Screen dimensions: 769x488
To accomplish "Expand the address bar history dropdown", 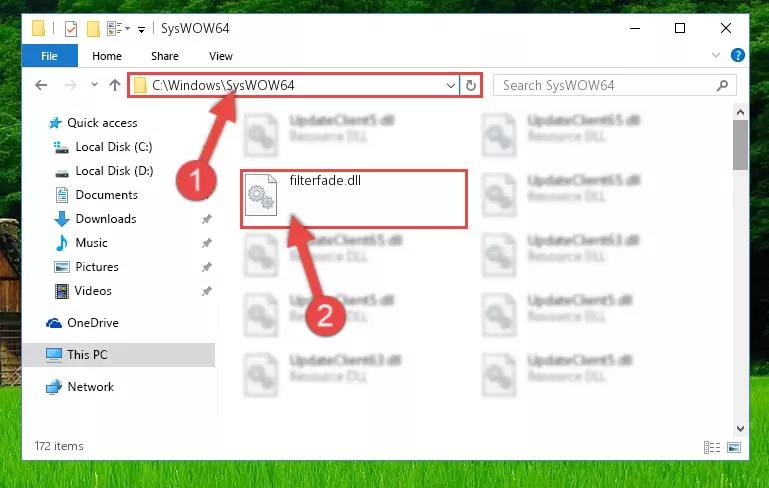I will [451, 86].
